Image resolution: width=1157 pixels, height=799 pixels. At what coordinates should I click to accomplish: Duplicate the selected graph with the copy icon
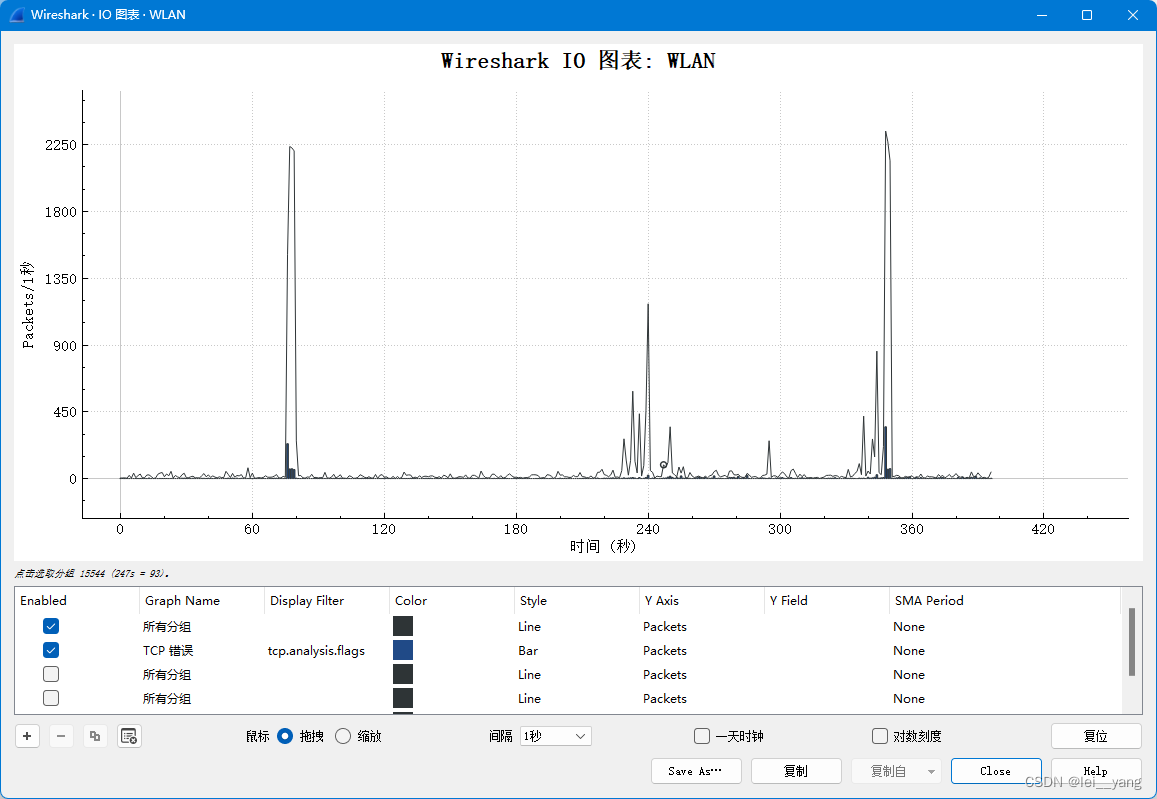pyautogui.click(x=95, y=736)
